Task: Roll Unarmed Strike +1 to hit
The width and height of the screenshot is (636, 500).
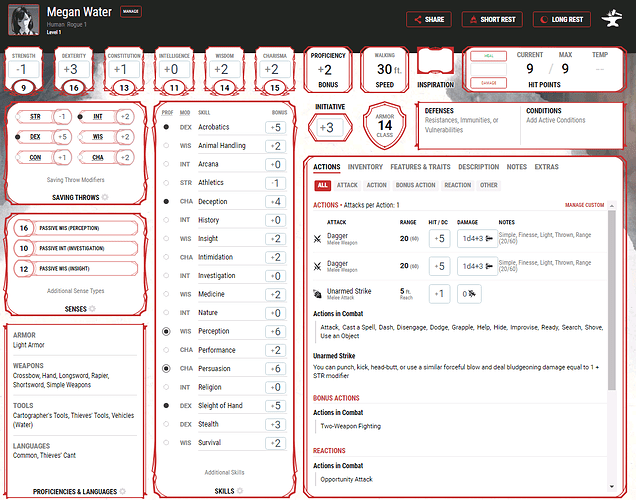Action: 439,294
